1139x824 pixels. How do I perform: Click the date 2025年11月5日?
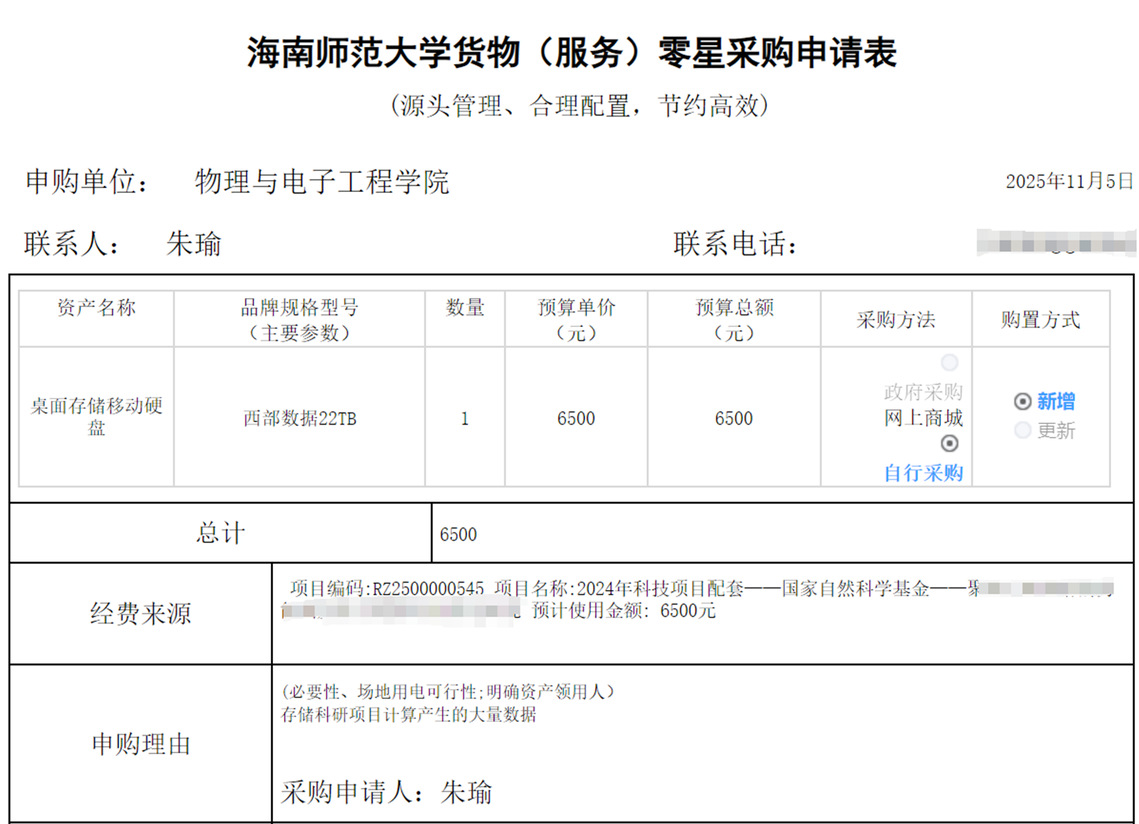coord(1069,181)
